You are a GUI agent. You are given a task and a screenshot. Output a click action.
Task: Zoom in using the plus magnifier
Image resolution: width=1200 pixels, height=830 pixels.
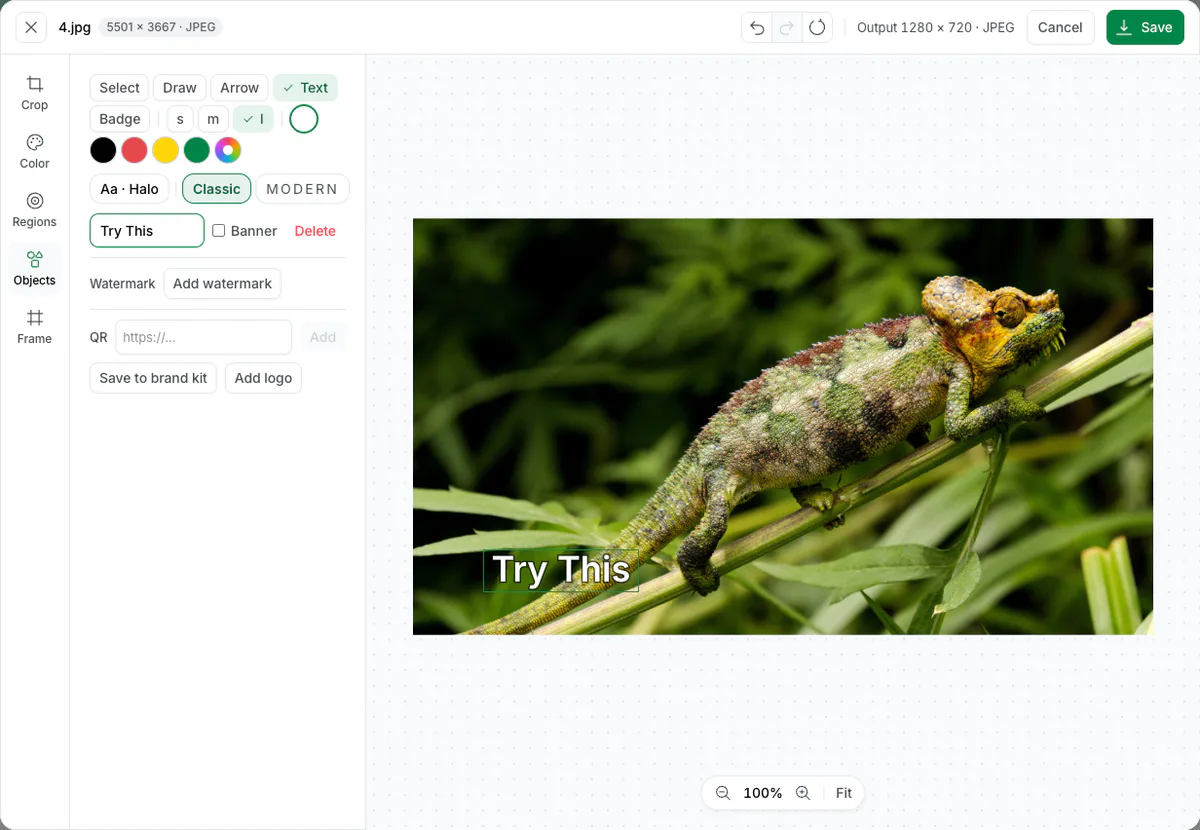[x=802, y=793]
